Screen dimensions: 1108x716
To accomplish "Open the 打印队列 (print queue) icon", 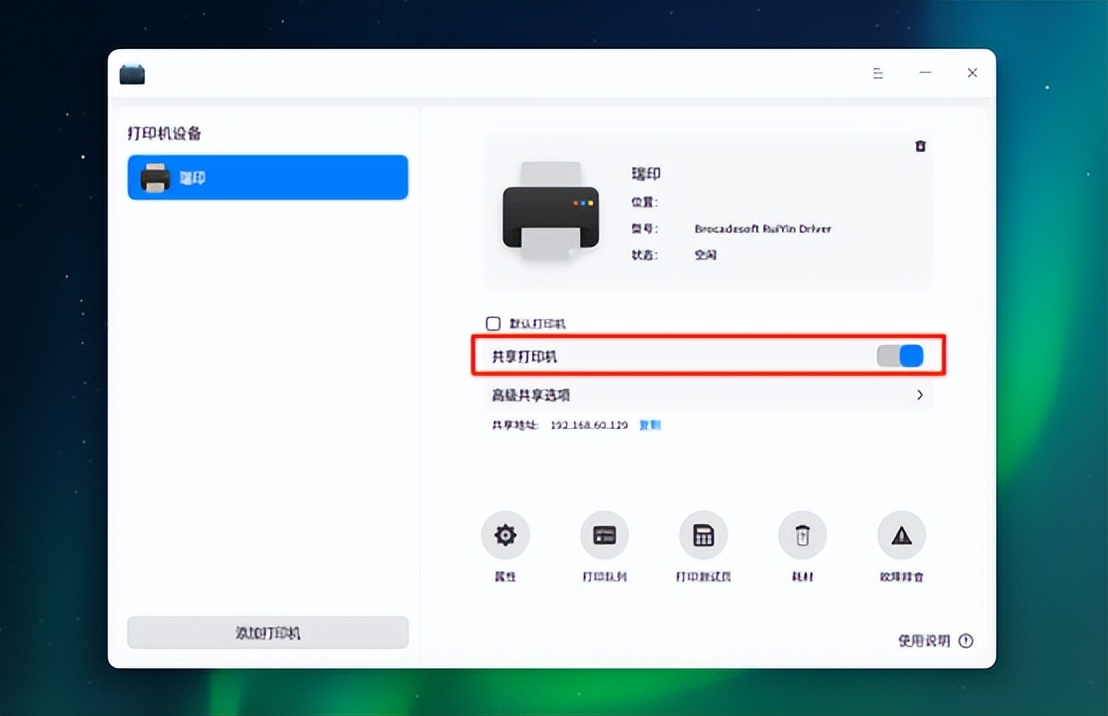I will [604, 534].
